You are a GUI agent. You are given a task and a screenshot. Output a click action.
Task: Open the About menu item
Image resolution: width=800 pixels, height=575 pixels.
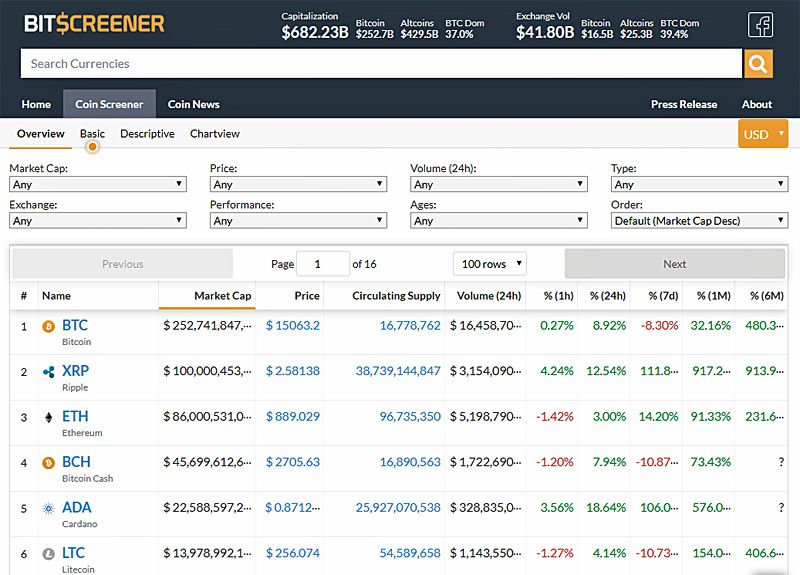(757, 104)
